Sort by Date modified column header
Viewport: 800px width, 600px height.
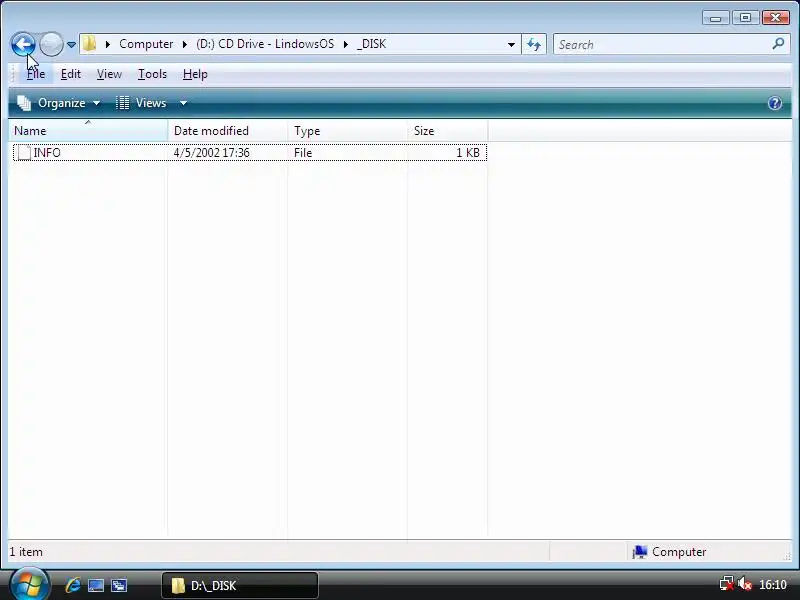[x=228, y=131]
